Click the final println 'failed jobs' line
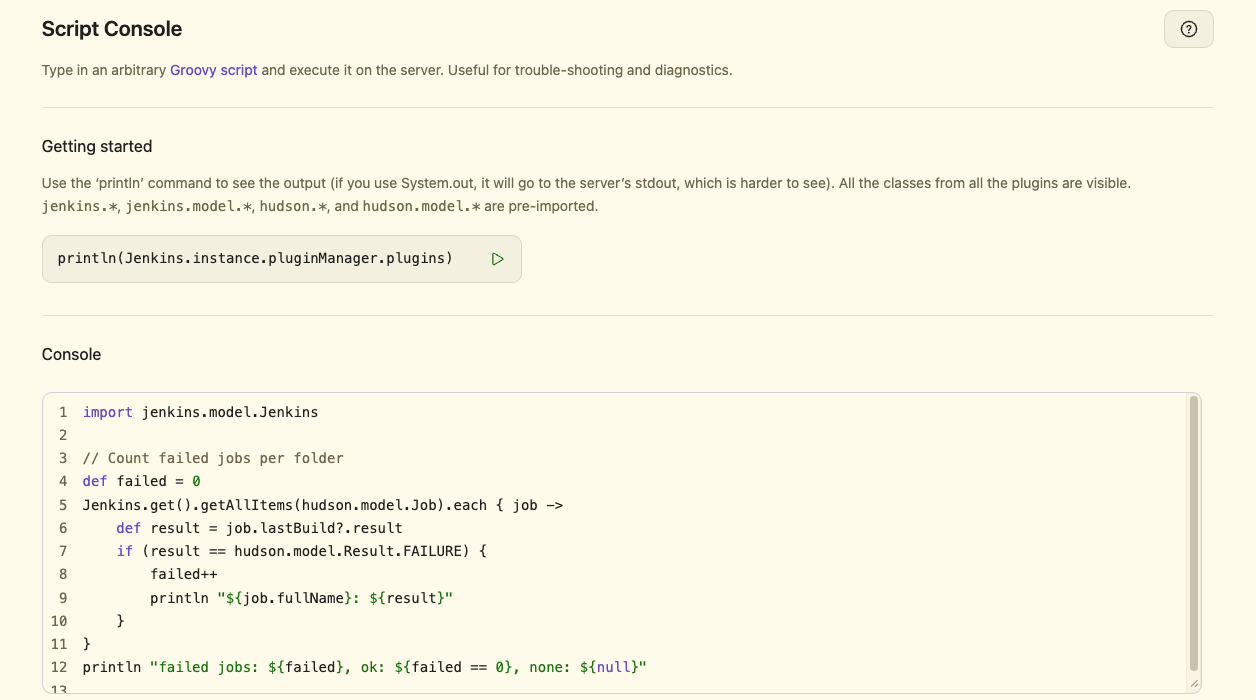 (x=365, y=667)
